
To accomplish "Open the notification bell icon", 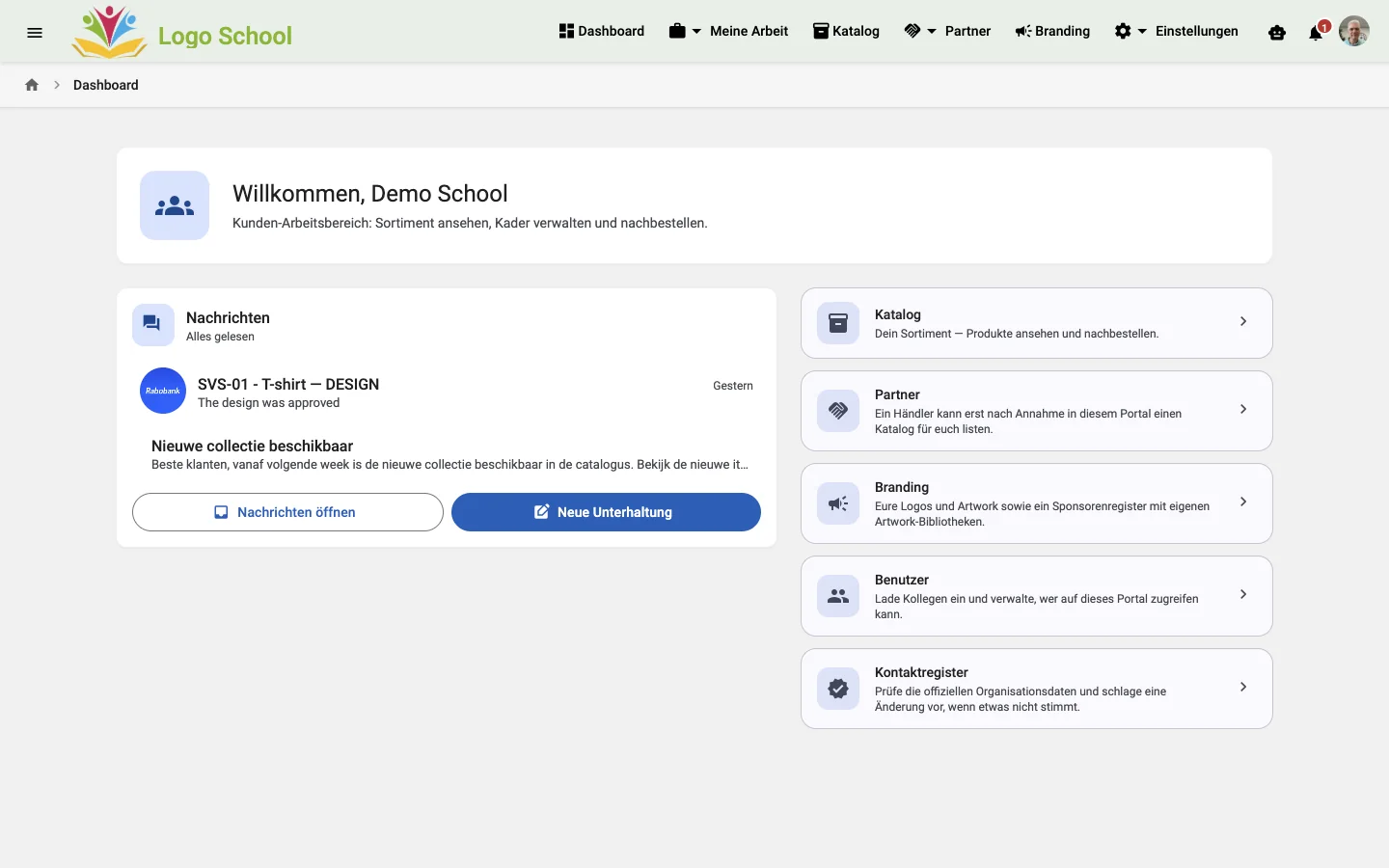I will [1316, 33].
